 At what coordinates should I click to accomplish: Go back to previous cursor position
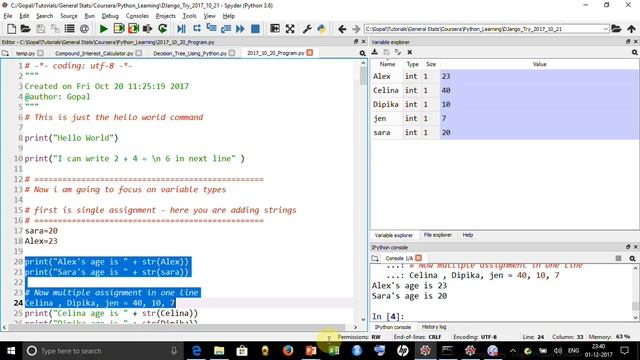pyautogui.click(x=342, y=29)
